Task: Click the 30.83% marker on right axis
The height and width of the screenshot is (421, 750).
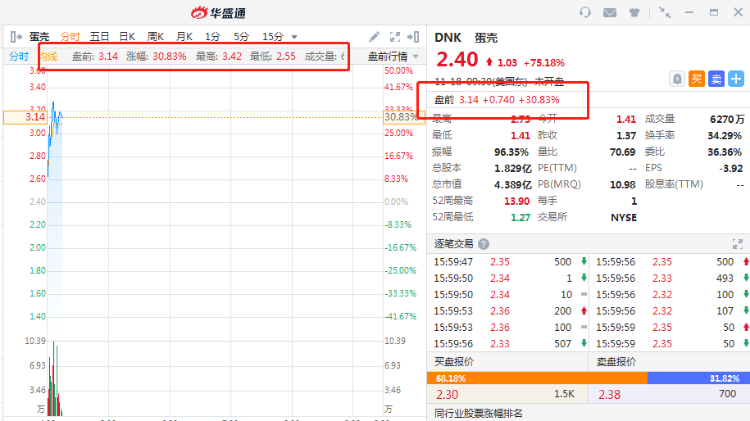Action: tap(403, 117)
